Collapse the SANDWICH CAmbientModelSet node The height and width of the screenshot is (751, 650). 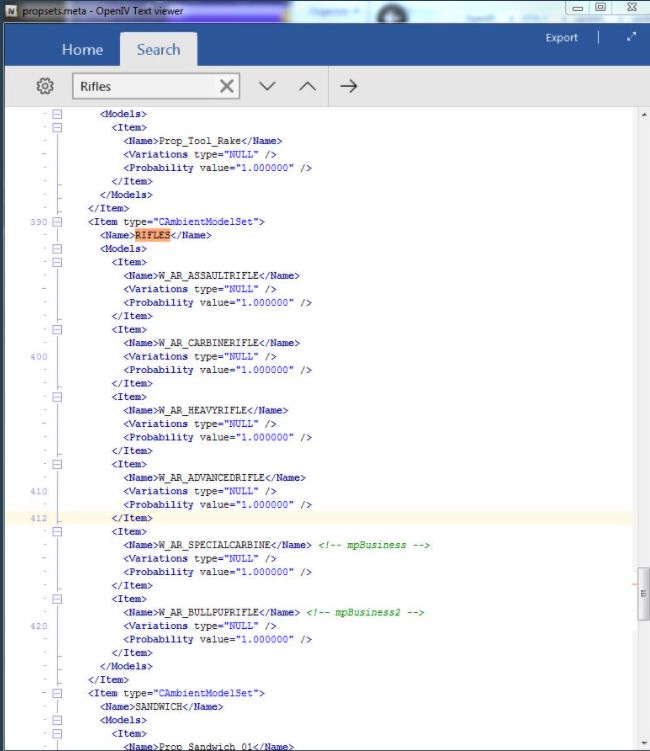(x=57, y=693)
